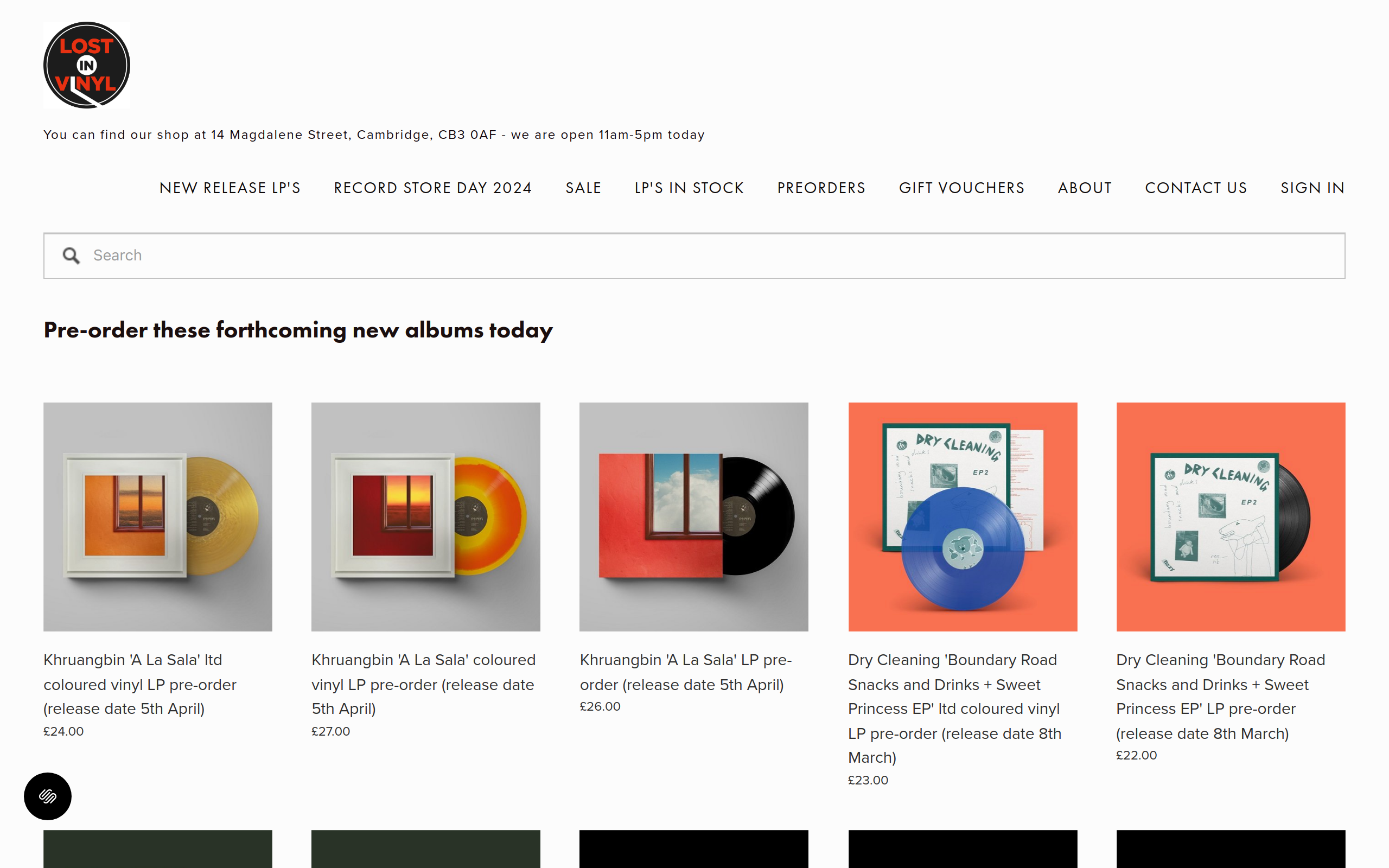Open Dry Cleaning black vinyl LP thumbnail
This screenshot has width=1389, height=868.
tap(1231, 516)
